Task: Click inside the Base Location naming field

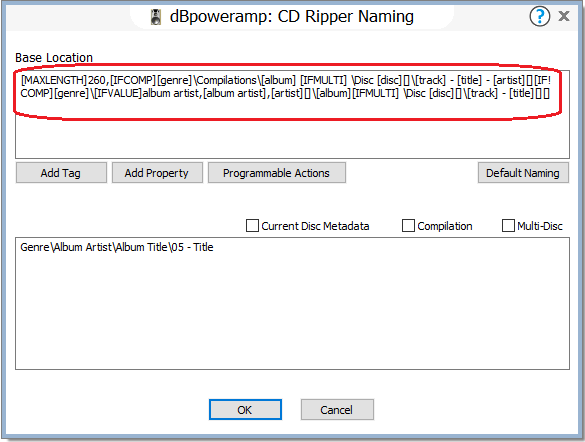Action: tap(292, 114)
